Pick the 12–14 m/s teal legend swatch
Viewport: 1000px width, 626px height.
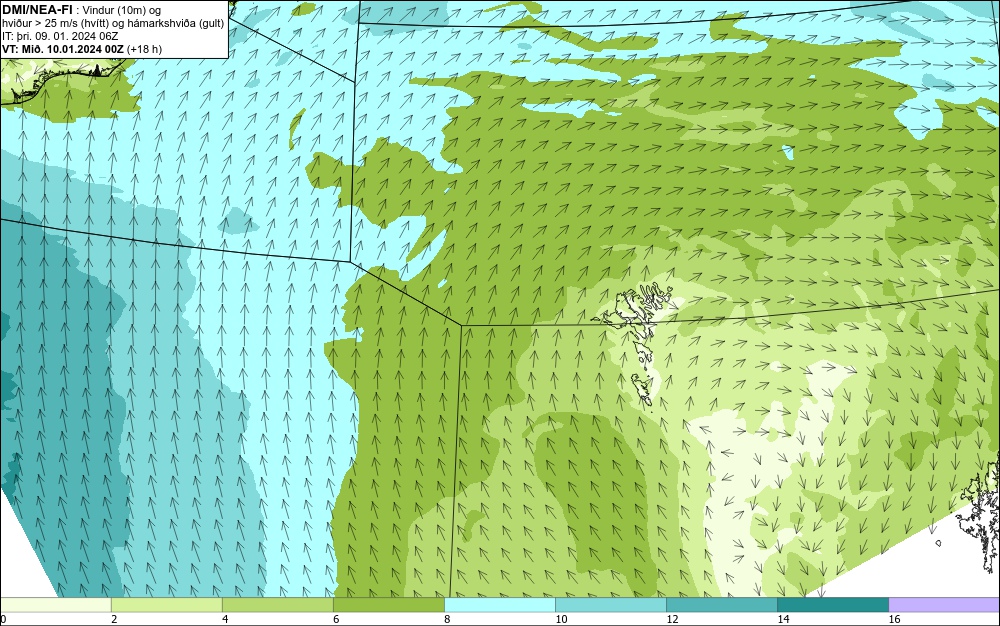(x=721, y=604)
